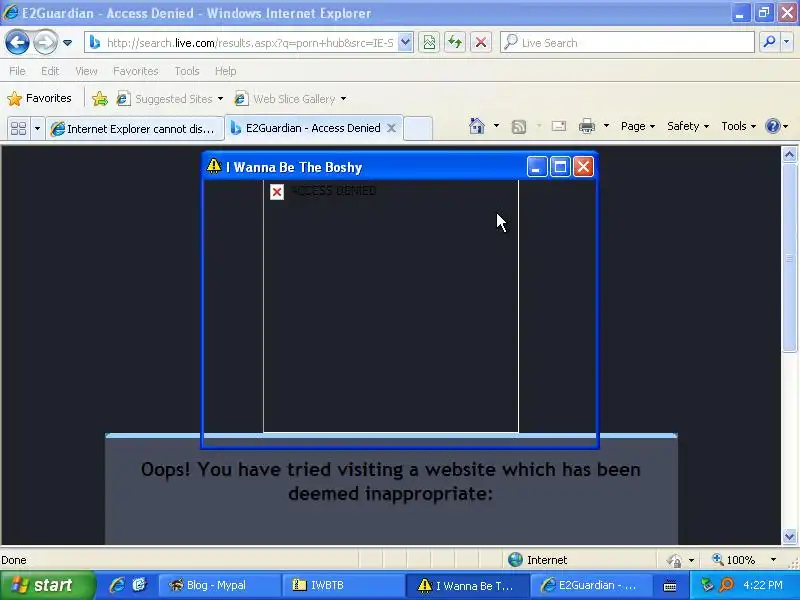Open recent pages dropdown next to Forward
Viewport: 800px width, 600px height.
point(67,43)
